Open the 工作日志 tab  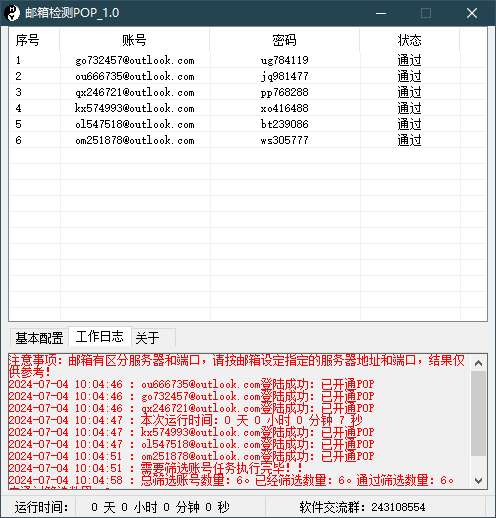point(100,336)
